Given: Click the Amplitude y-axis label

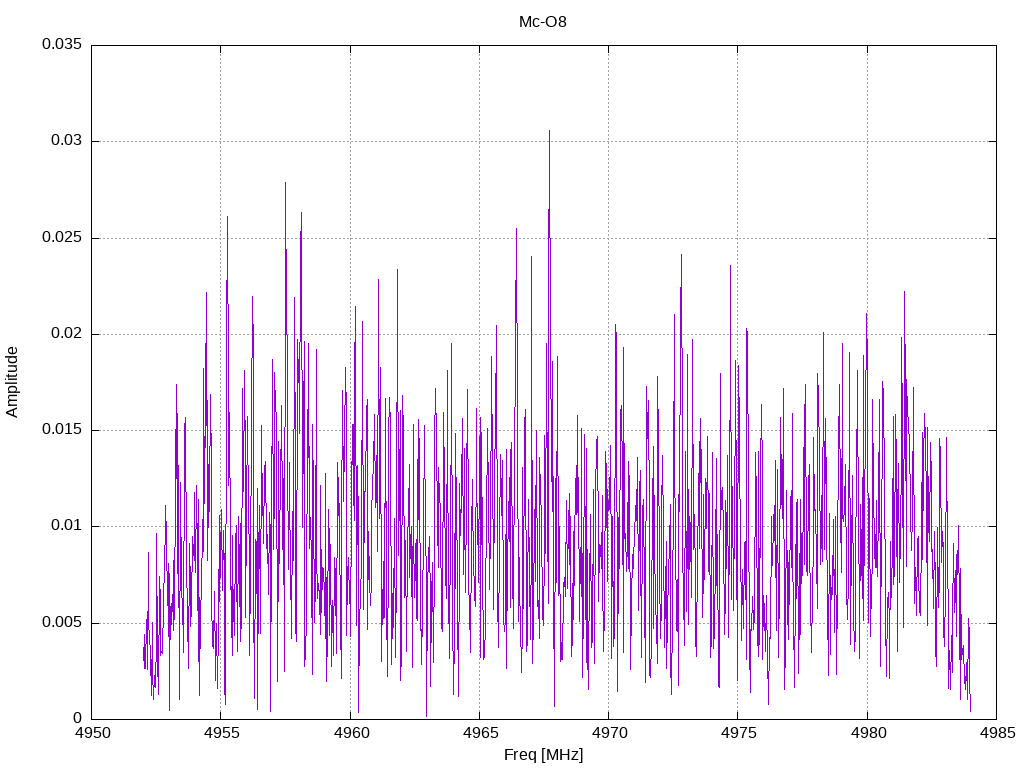Looking at the screenshot, I should click(x=12, y=382).
